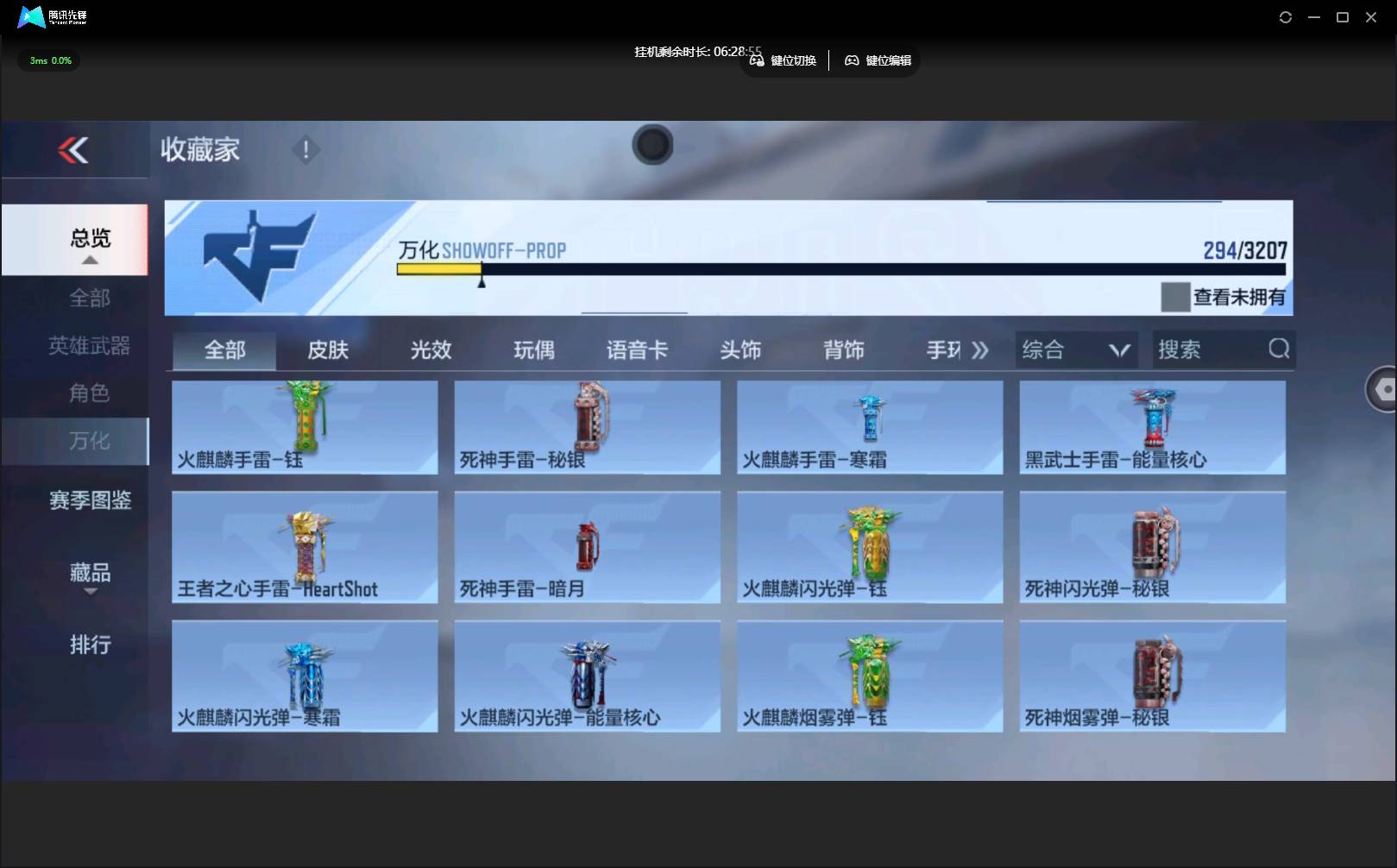Viewport: 1397px width, 868px height.
Task: Click the red double-arrow back icon
Action: (73, 150)
